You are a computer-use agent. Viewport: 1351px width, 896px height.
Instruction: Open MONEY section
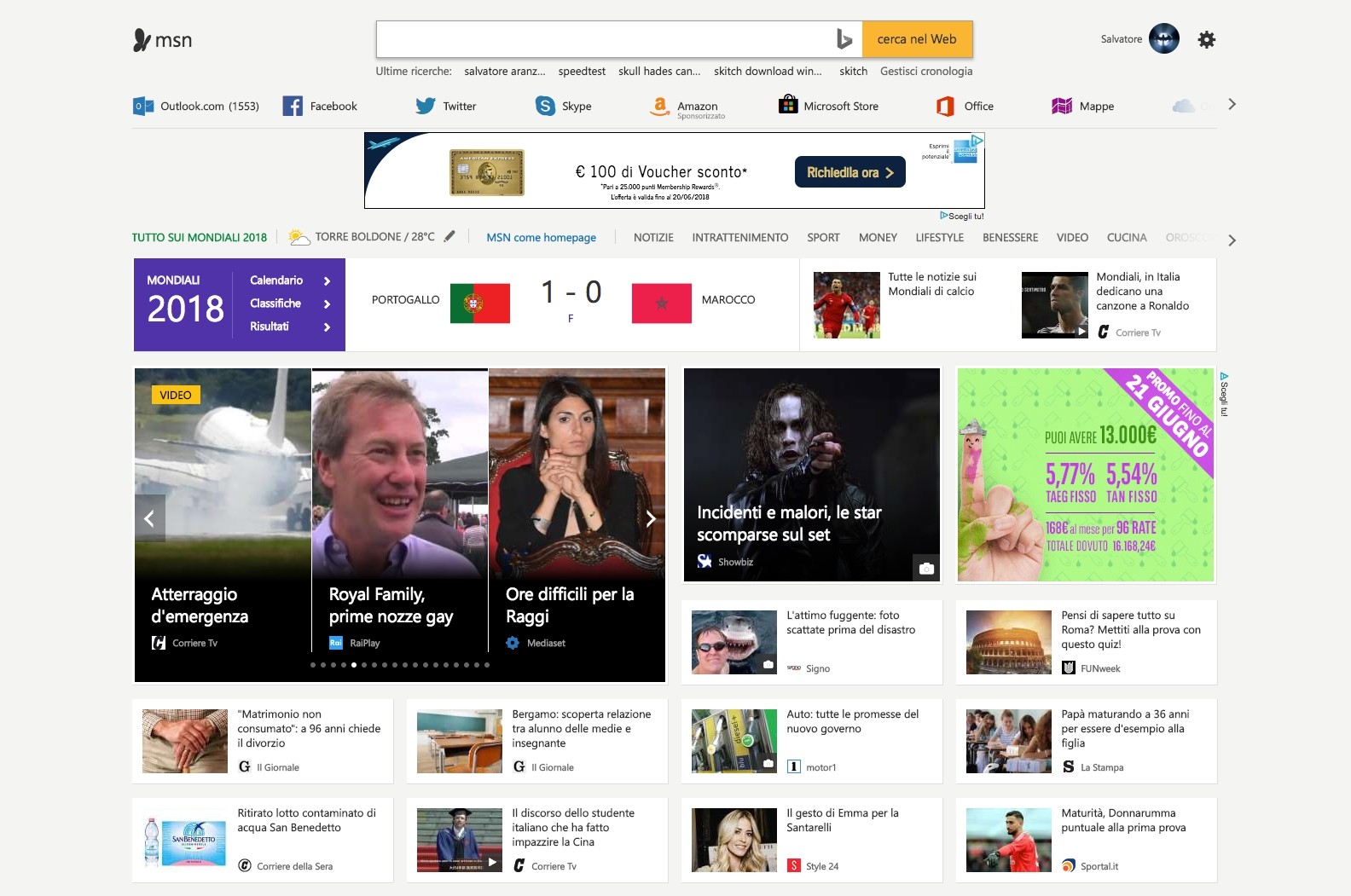coord(878,237)
